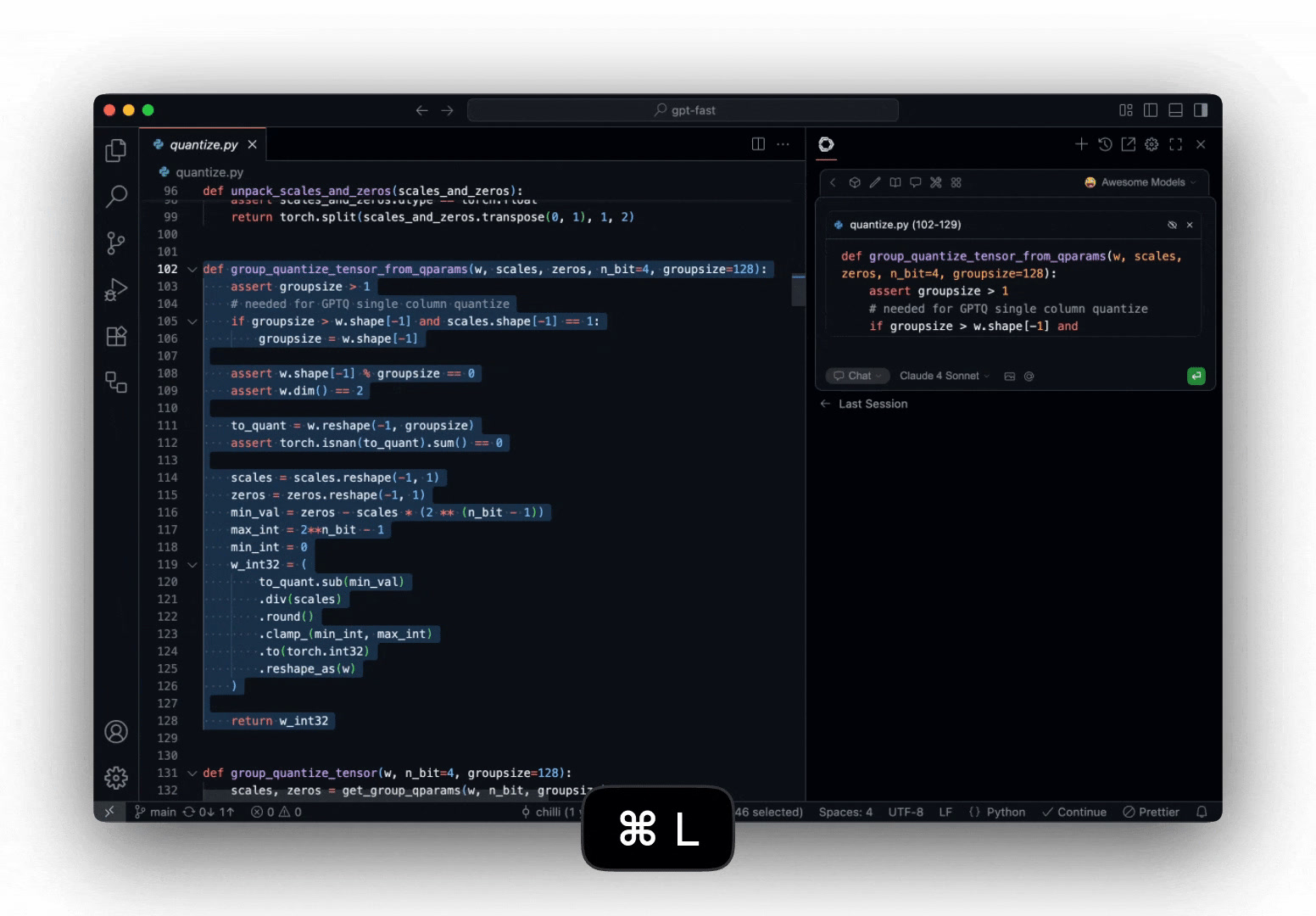This screenshot has width=1316, height=916.
Task: Maximize Continue panel with fullscreen icon
Action: 1175,144
